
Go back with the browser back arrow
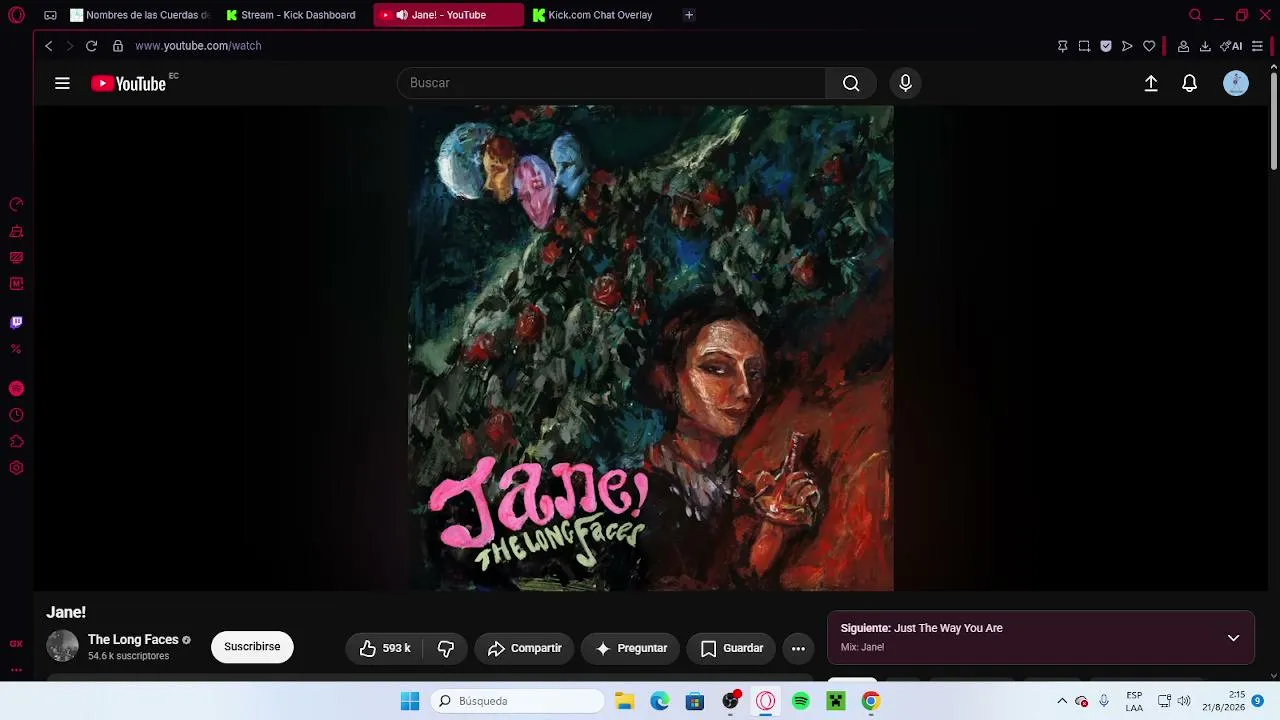[48, 46]
